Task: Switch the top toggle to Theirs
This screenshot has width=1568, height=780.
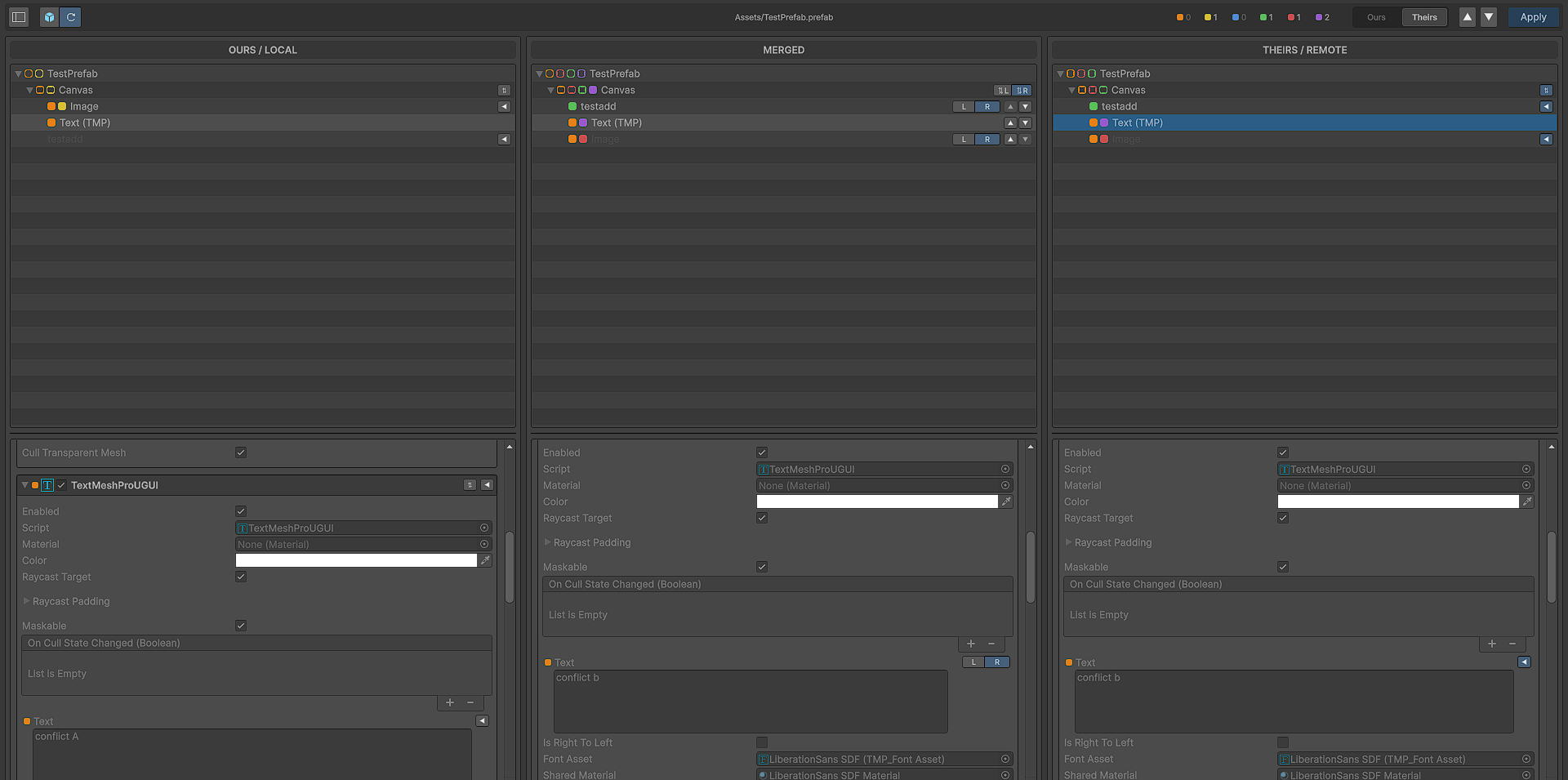Action: coord(1424,17)
